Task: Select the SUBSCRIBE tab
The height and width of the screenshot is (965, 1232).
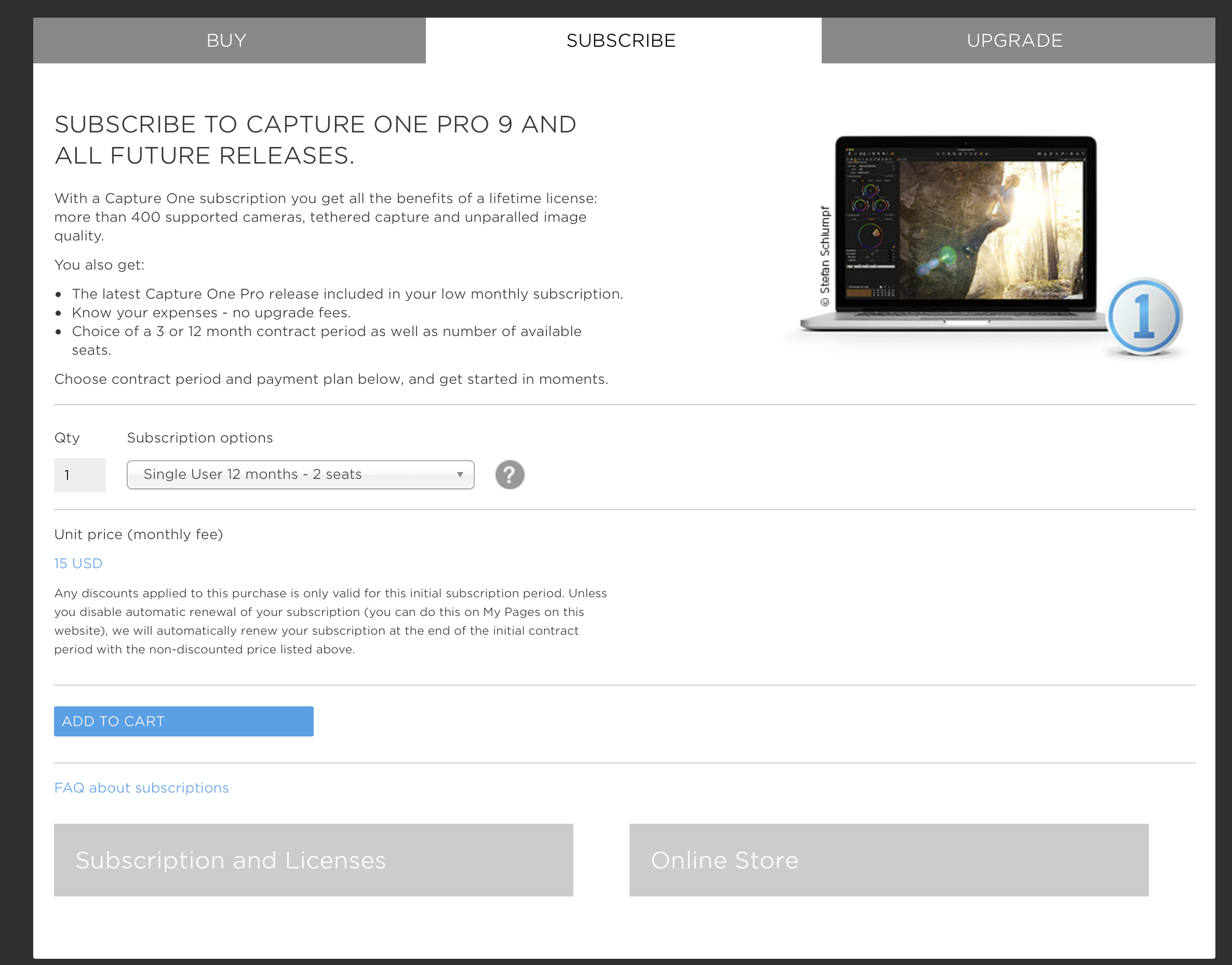Action: pyautogui.click(x=623, y=41)
